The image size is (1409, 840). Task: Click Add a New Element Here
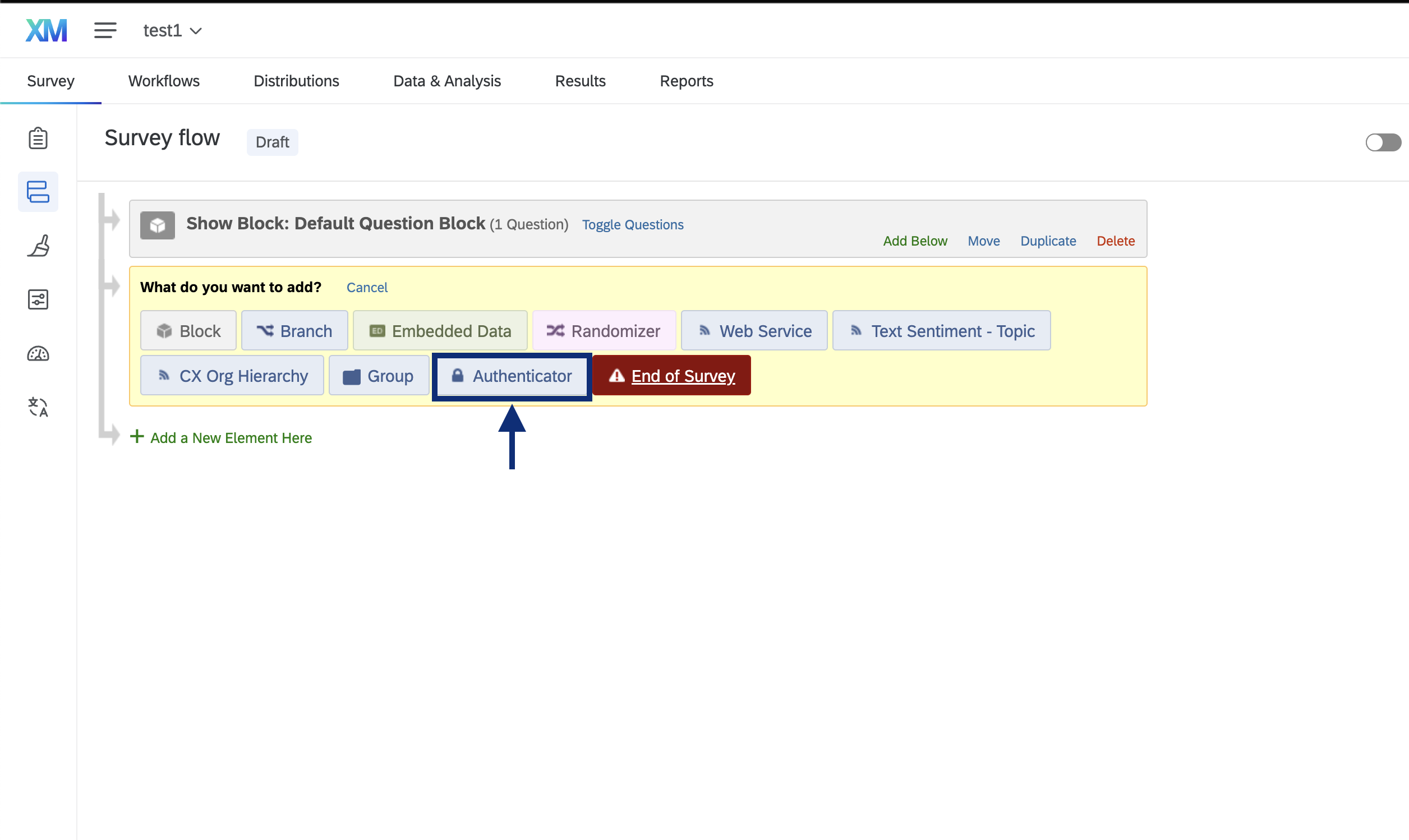pyautogui.click(x=231, y=437)
